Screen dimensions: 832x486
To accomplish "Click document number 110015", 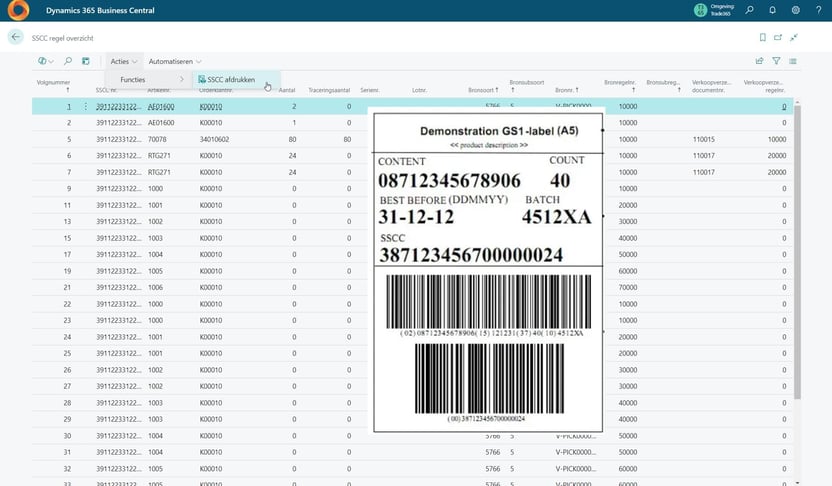I will pos(704,140).
